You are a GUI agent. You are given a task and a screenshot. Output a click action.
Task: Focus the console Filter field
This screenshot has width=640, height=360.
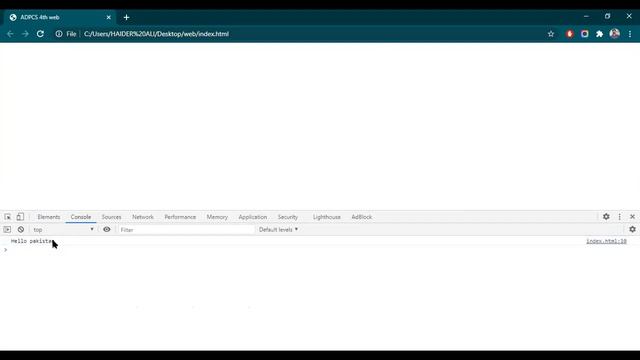click(x=186, y=230)
